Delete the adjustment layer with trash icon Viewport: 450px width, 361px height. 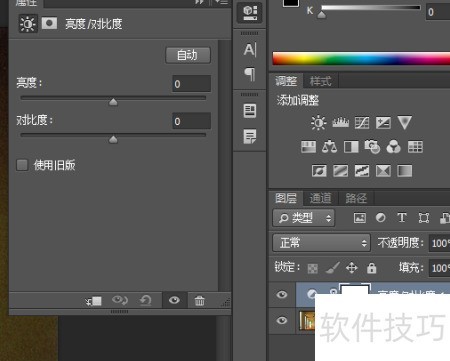click(x=199, y=301)
